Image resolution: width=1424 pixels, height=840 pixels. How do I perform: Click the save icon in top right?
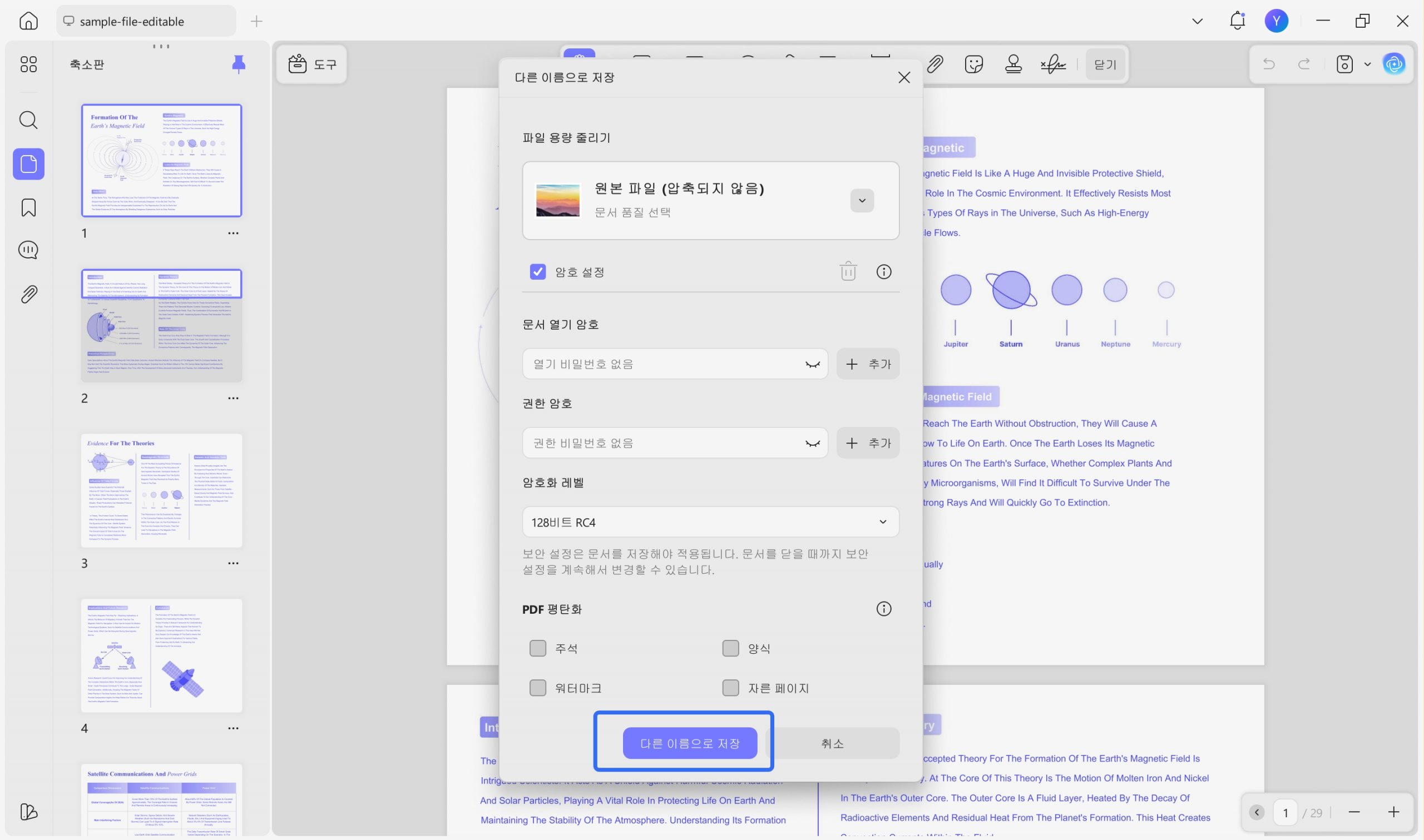point(1344,64)
